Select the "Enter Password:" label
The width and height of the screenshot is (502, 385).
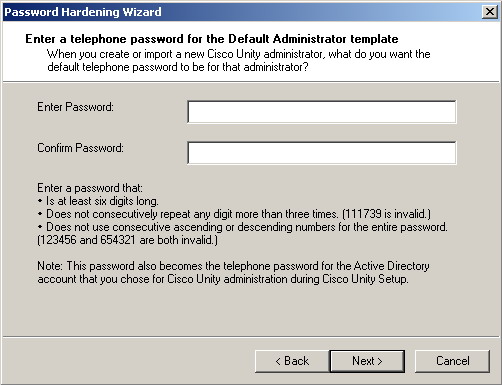click(75, 107)
